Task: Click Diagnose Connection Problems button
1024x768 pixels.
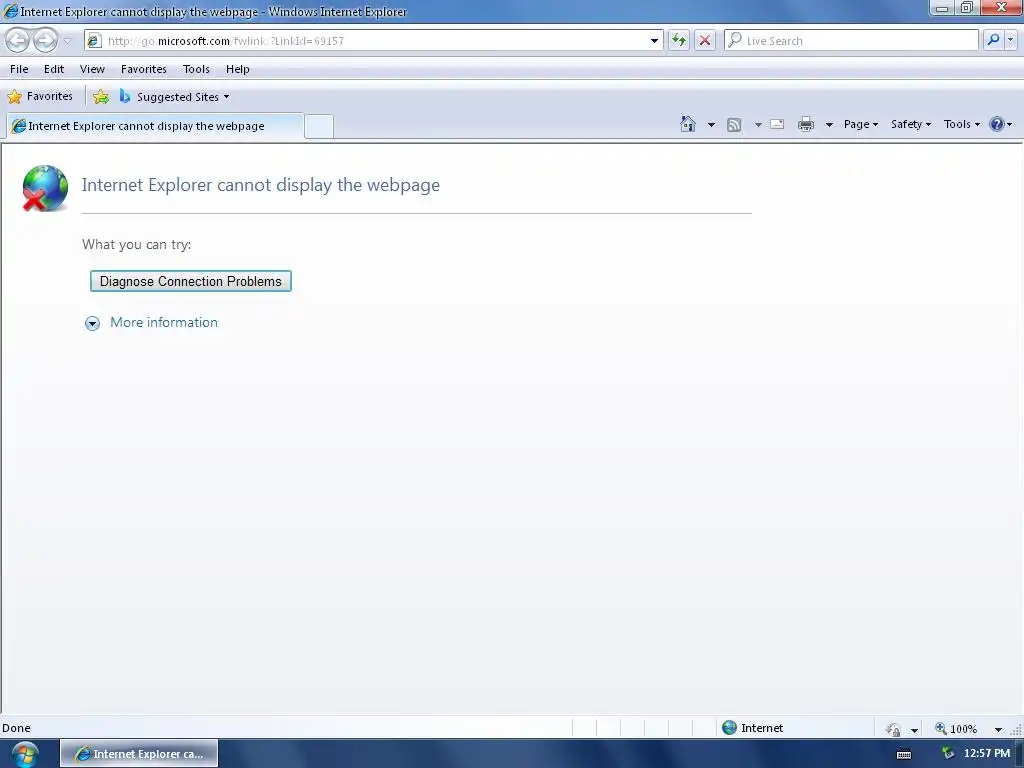Action: pyautogui.click(x=191, y=281)
